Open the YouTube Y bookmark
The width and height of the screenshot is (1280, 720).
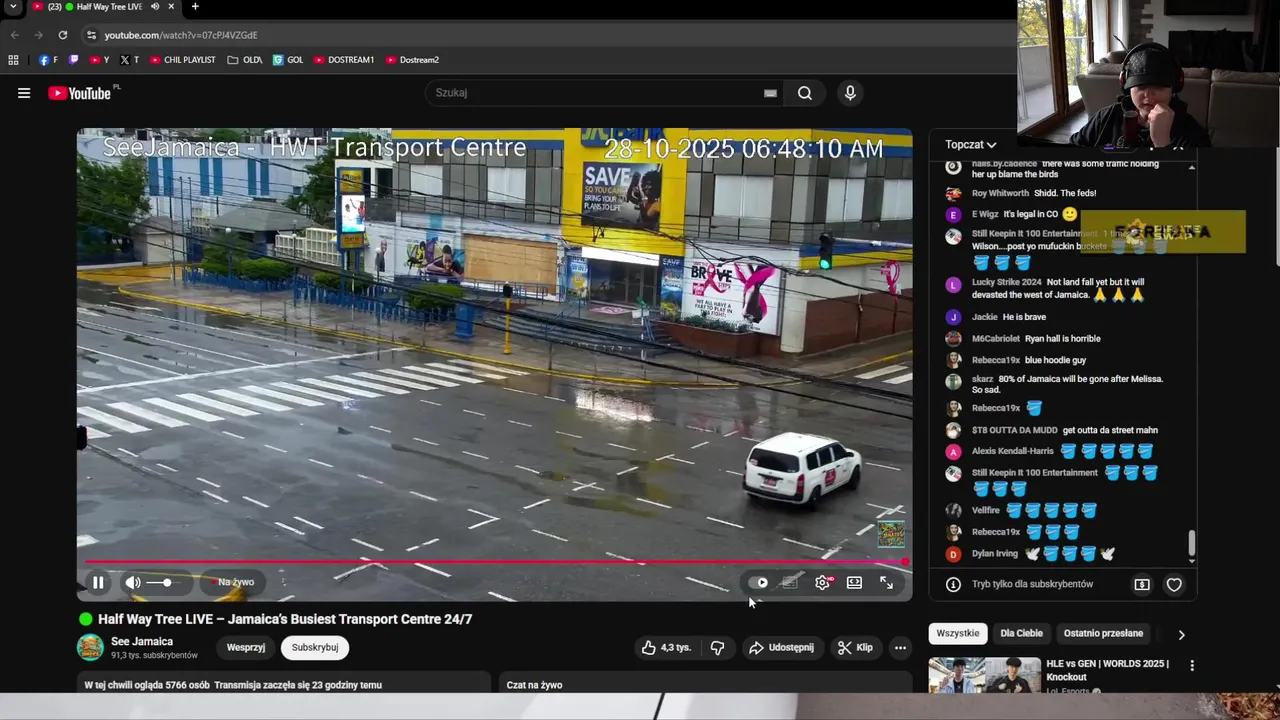(99, 60)
